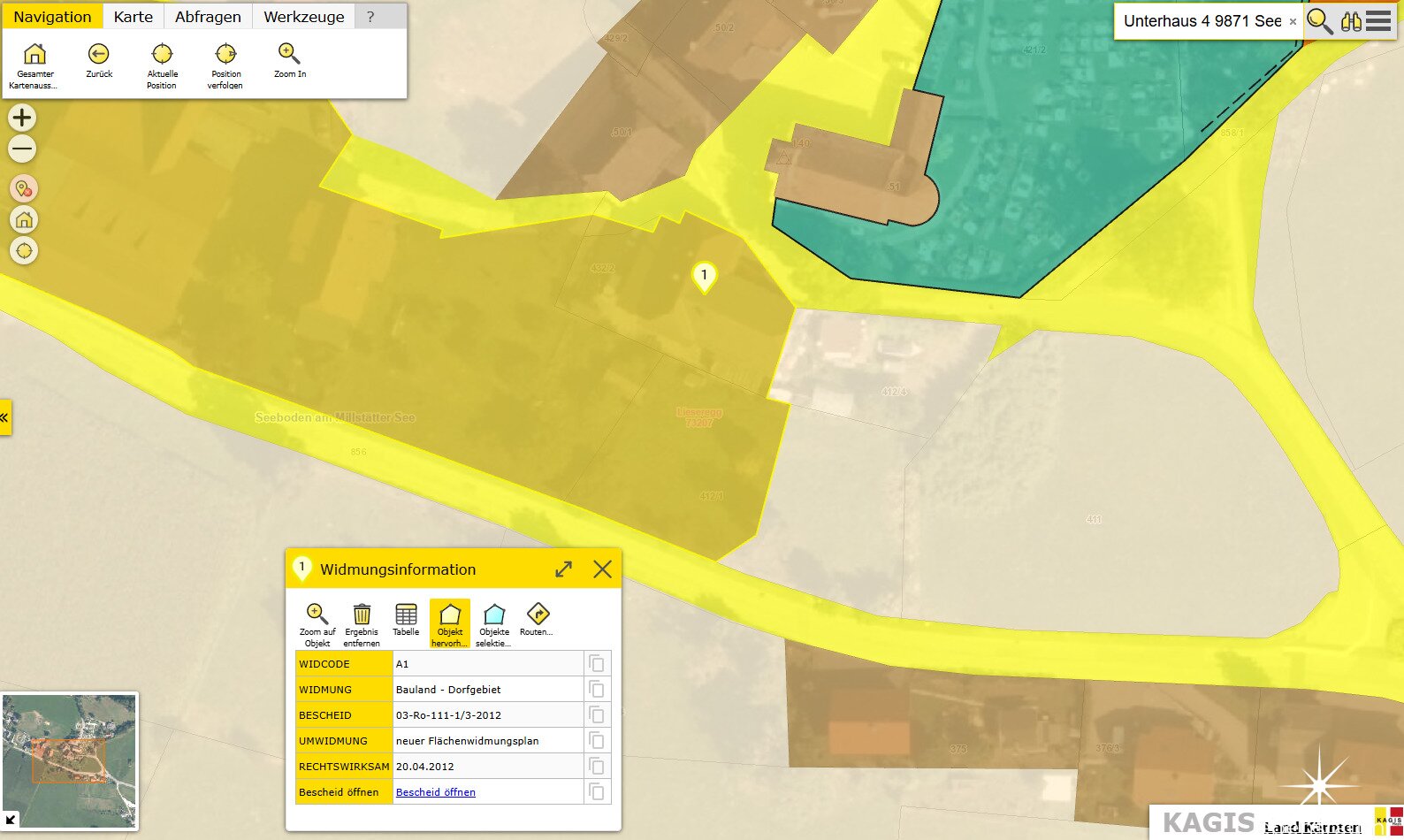Image resolution: width=1404 pixels, height=840 pixels.
Task: Click the Objekte selektieren icon
Action: [x=494, y=615]
